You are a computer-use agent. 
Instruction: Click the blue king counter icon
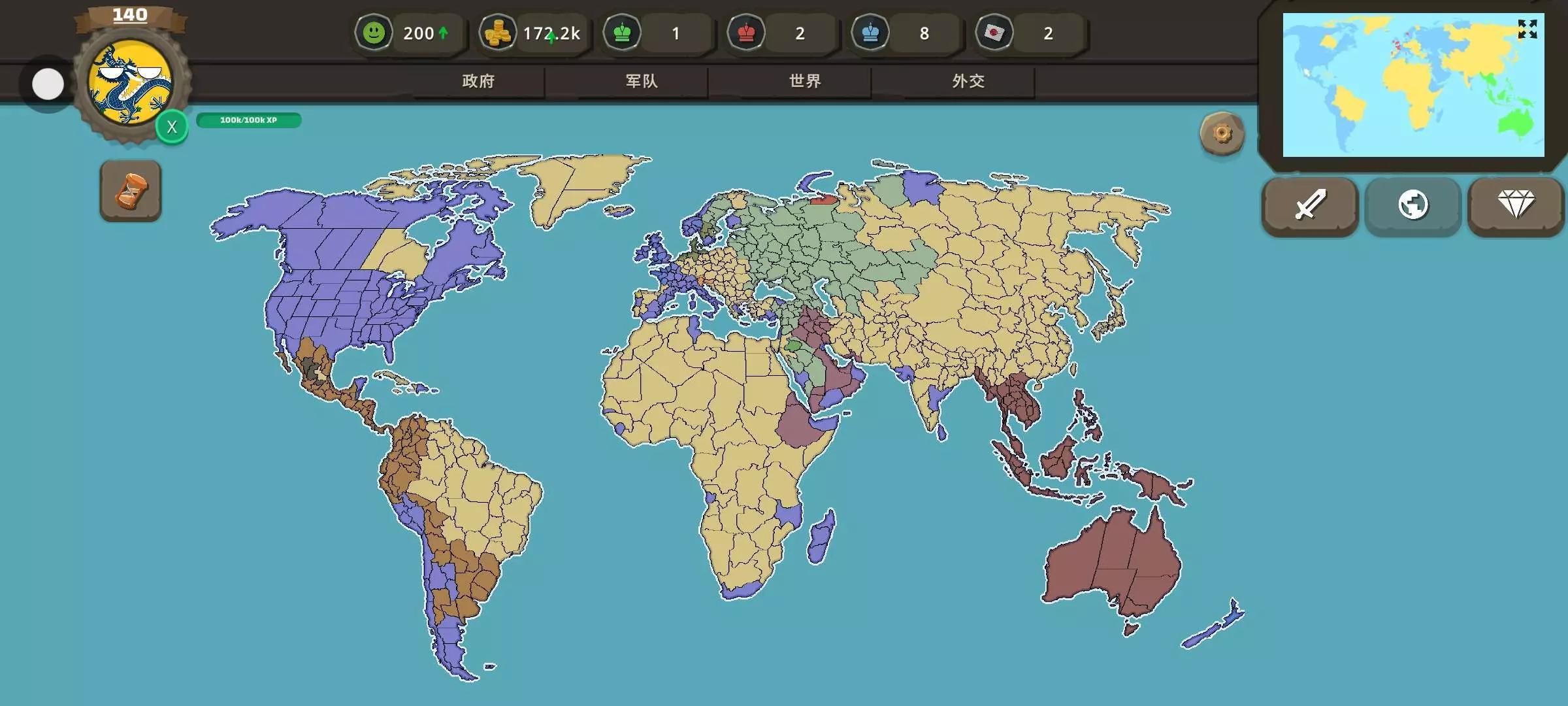[870, 33]
